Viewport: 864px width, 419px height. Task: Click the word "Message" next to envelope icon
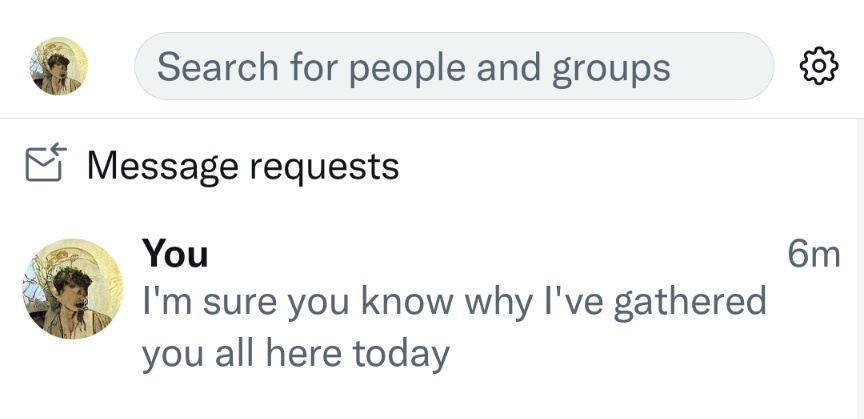pos(162,165)
